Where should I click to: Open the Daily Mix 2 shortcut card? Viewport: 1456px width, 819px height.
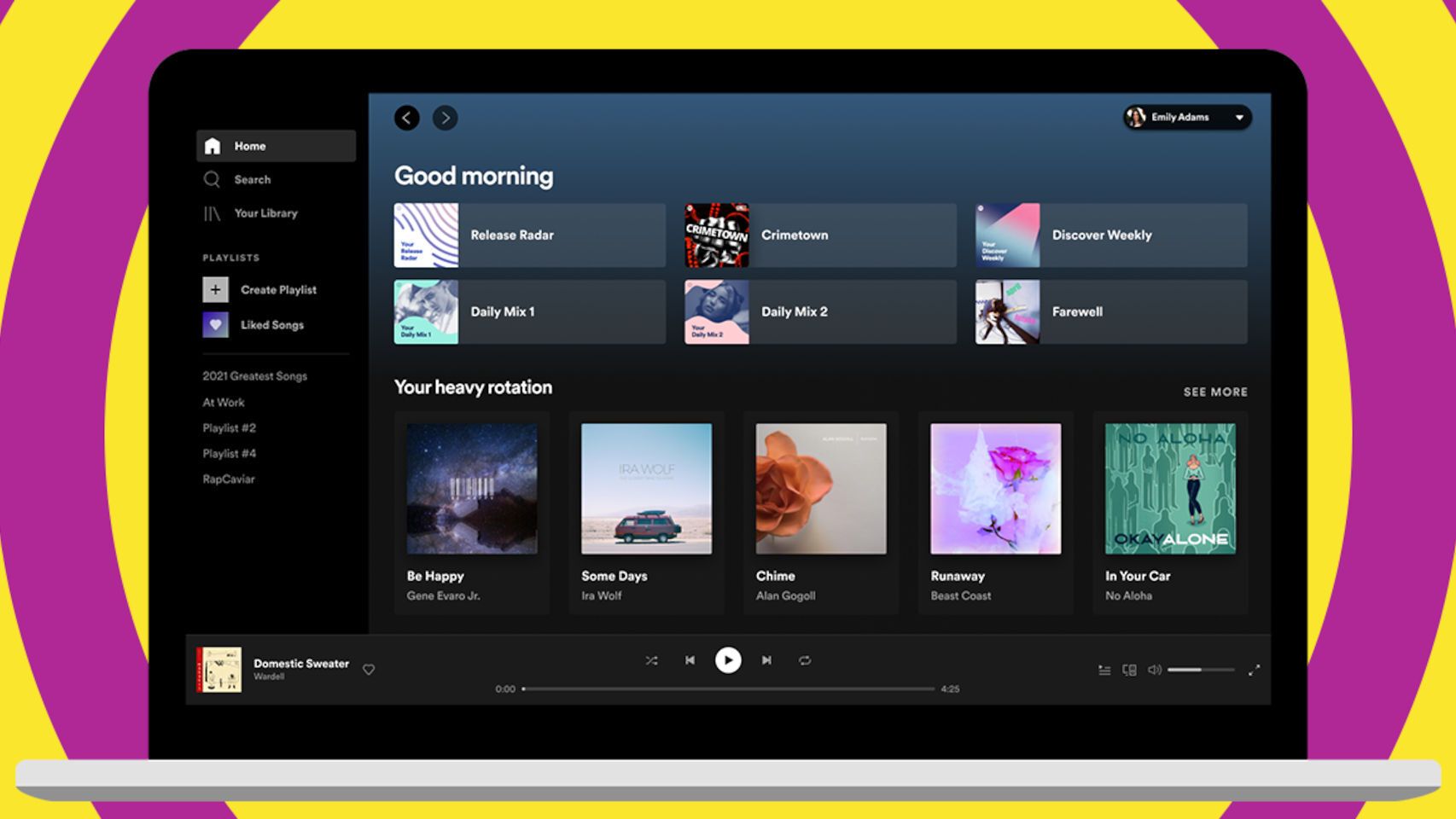tap(820, 311)
